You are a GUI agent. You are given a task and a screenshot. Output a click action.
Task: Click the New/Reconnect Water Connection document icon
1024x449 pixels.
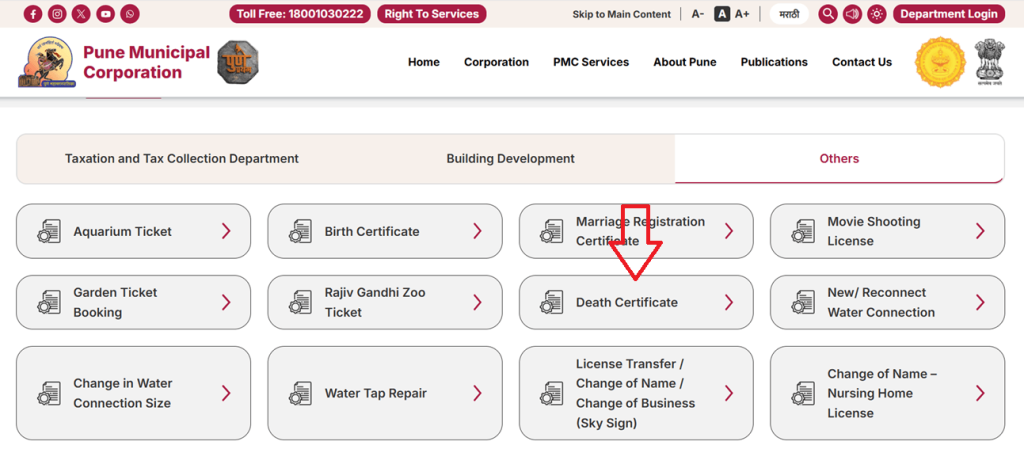(x=803, y=303)
